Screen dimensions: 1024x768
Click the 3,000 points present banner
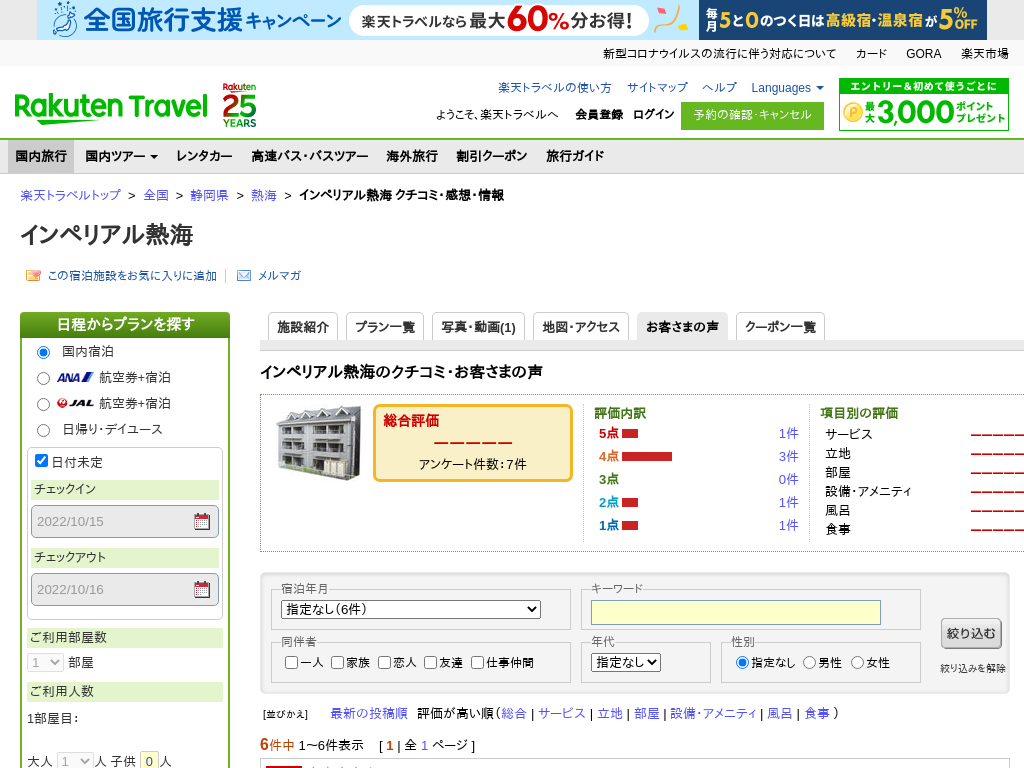[923, 104]
